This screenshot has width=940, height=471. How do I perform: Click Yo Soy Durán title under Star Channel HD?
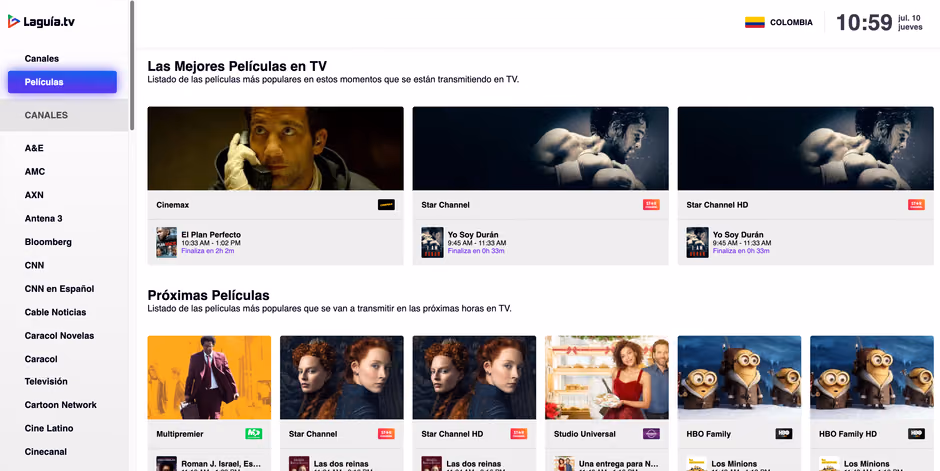coord(738,234)
